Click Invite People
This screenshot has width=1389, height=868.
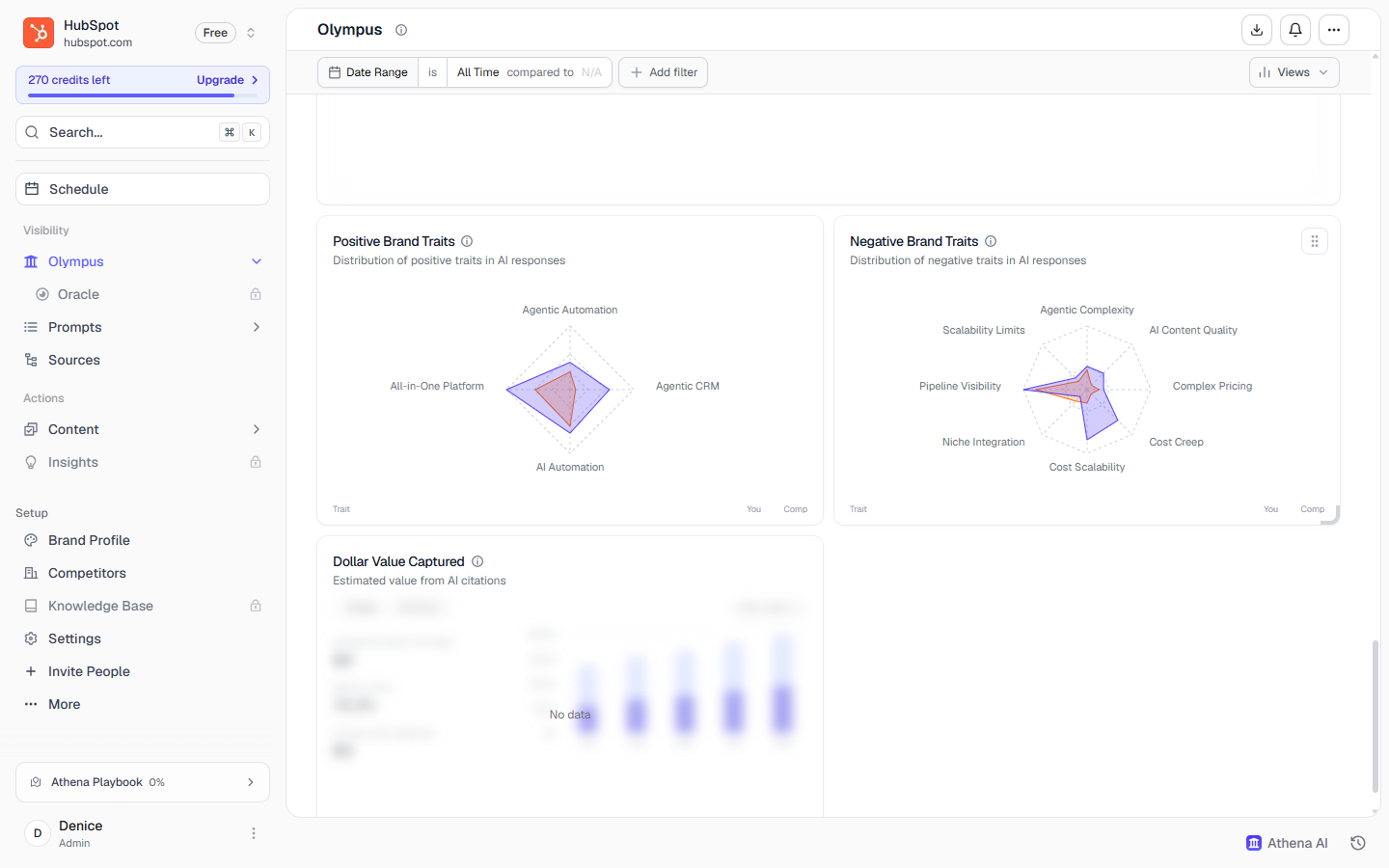143,671
